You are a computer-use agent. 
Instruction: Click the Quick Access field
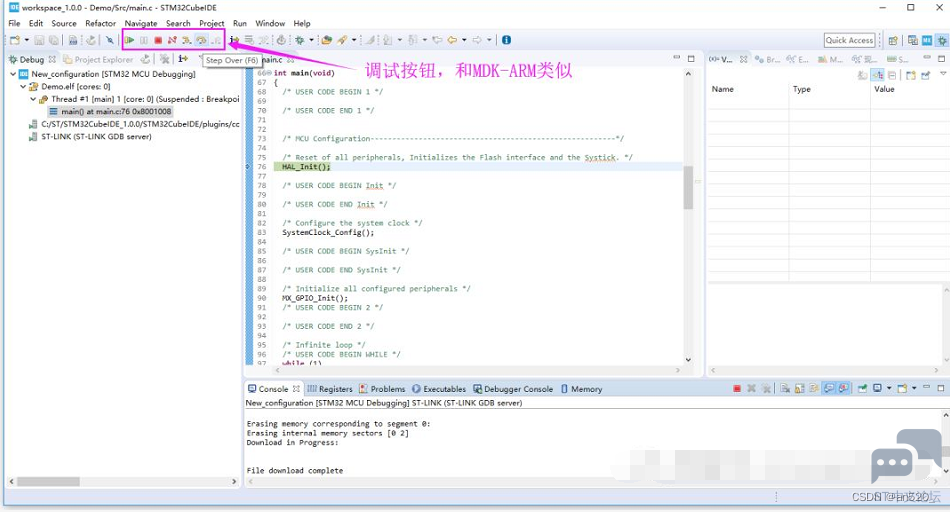[x=849, y=41]
